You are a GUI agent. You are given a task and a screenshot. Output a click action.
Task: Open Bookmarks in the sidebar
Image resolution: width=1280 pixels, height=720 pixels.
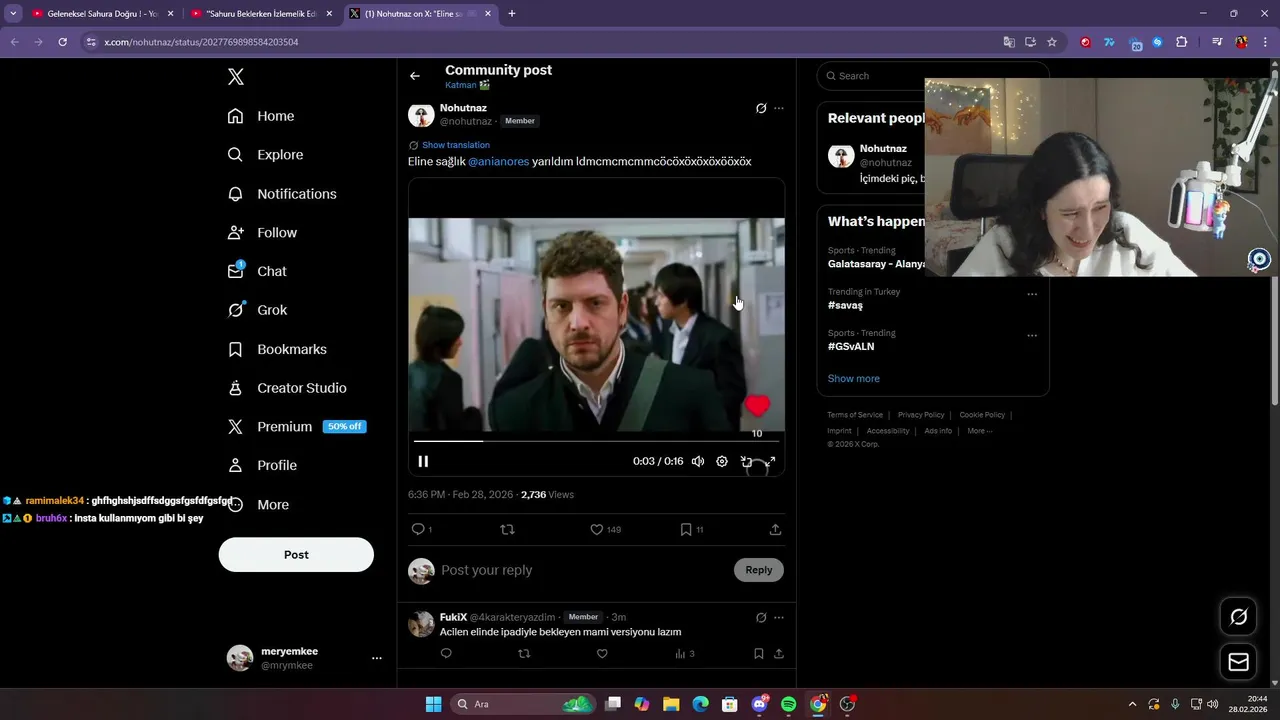(x=277, y=349)
